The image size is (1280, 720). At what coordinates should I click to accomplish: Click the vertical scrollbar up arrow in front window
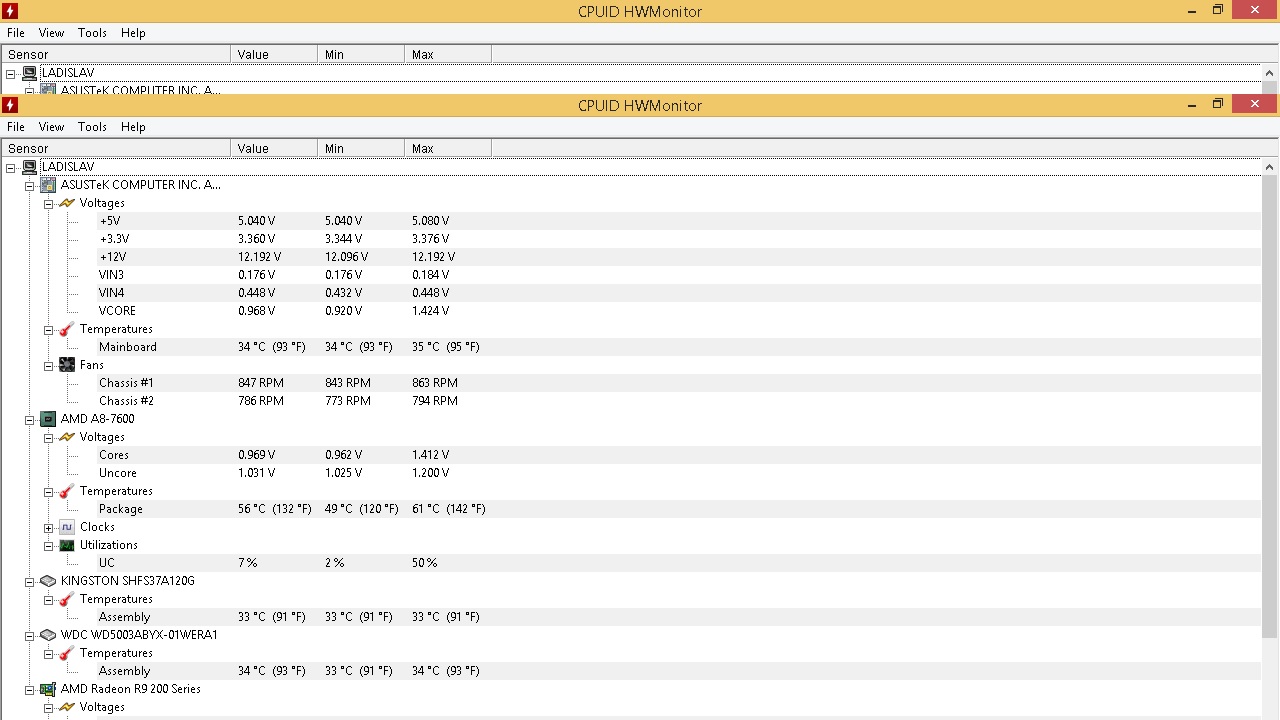pos(1270,167)
